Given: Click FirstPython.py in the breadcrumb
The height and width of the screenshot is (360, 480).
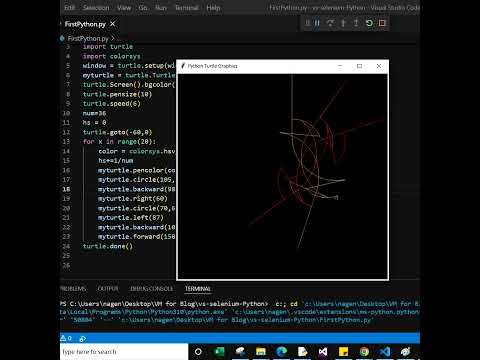Looking at the screenshot, I should pyautogui.click(x=88, y=38).
